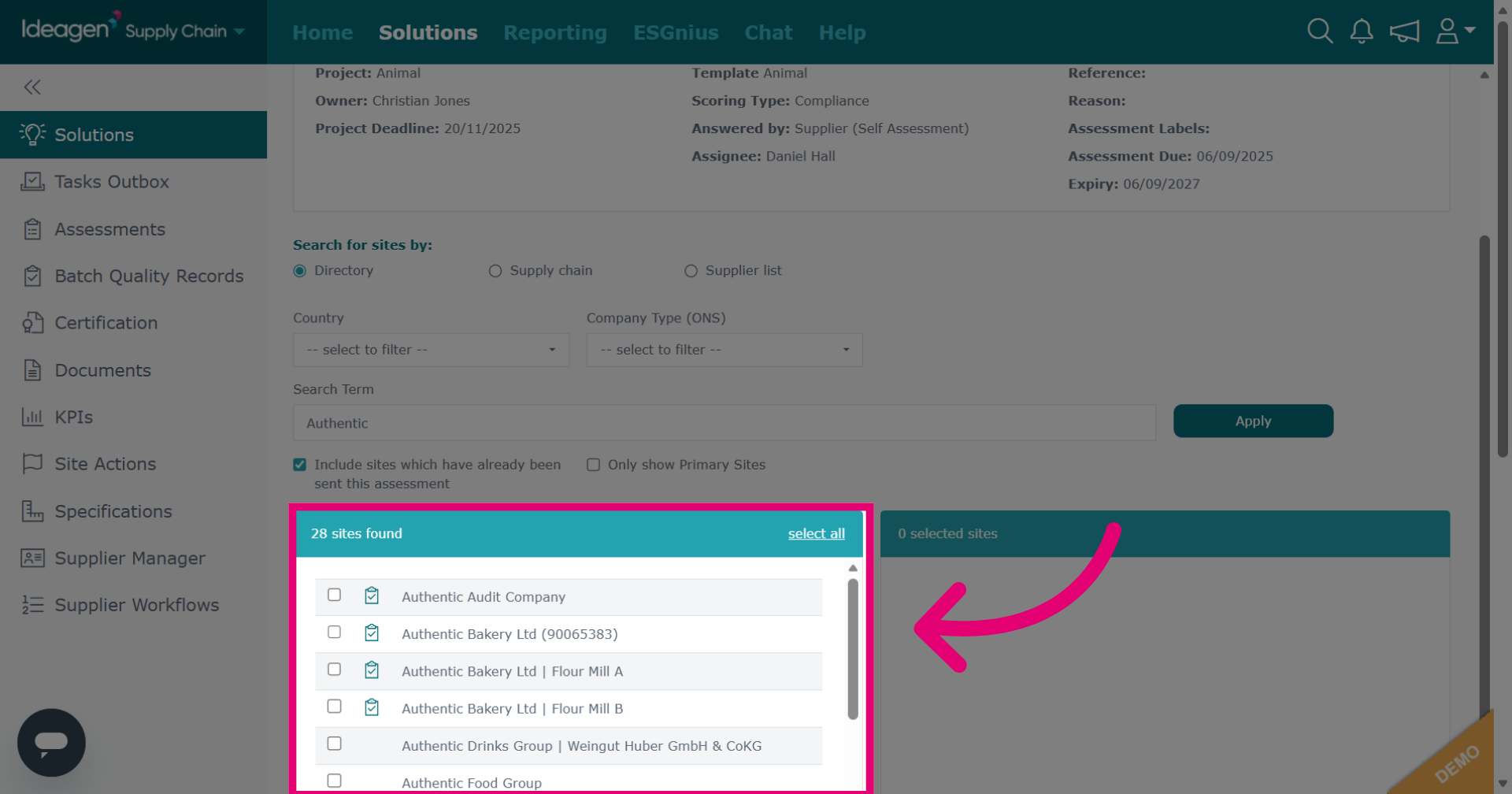Click the sites list scrollbar handle
Screen dimensions: 1512x794
click(x=853, y=649)
